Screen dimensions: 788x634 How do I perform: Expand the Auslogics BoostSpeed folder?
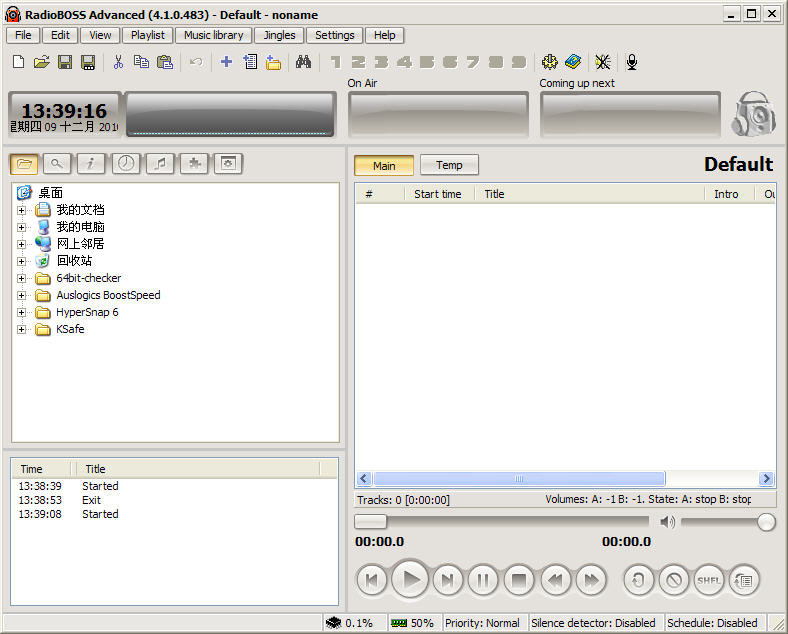click(22, 295)
